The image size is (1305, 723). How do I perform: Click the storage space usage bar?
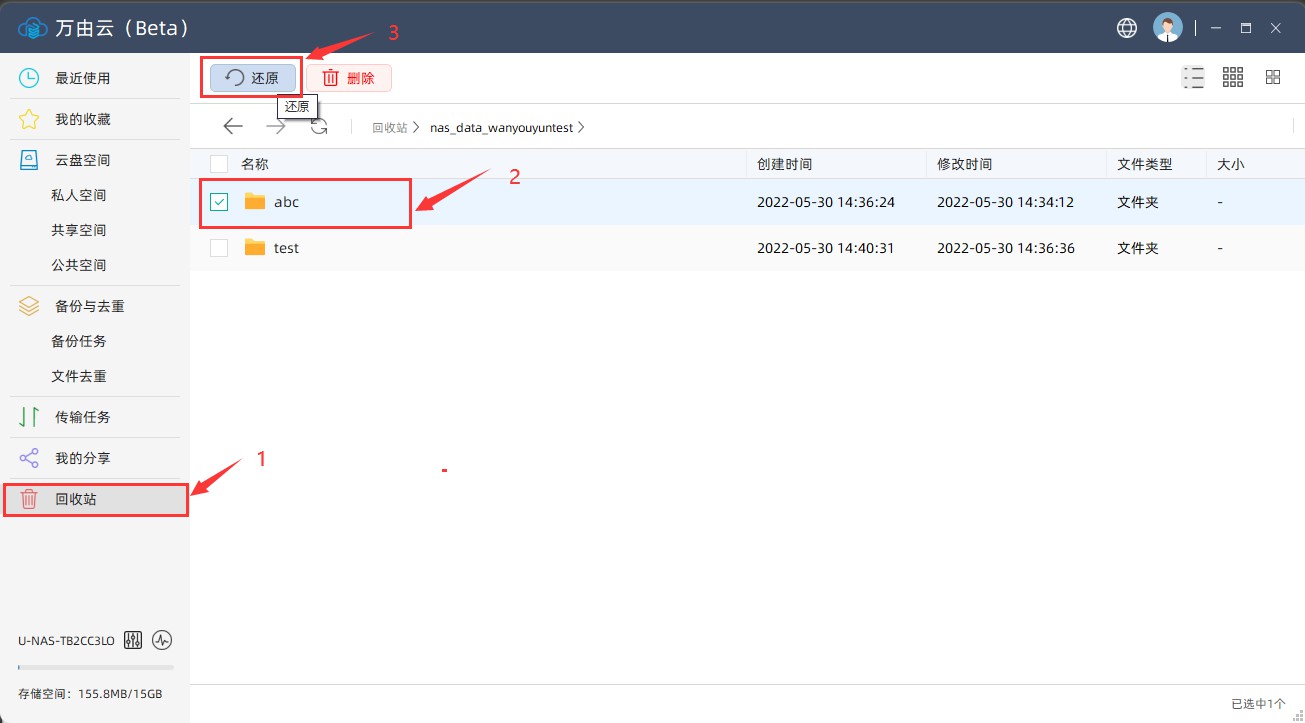click(95, 667)
